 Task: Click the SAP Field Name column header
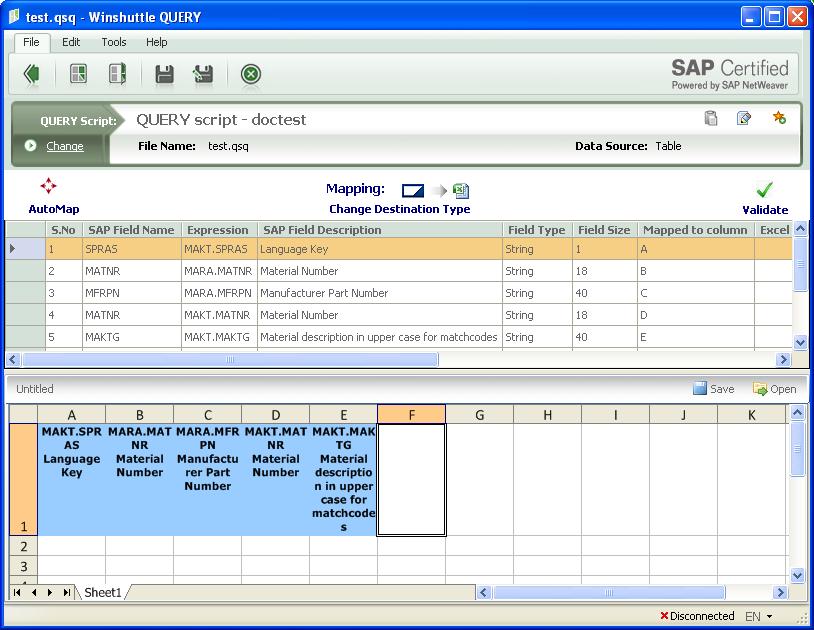coord(131,230)
